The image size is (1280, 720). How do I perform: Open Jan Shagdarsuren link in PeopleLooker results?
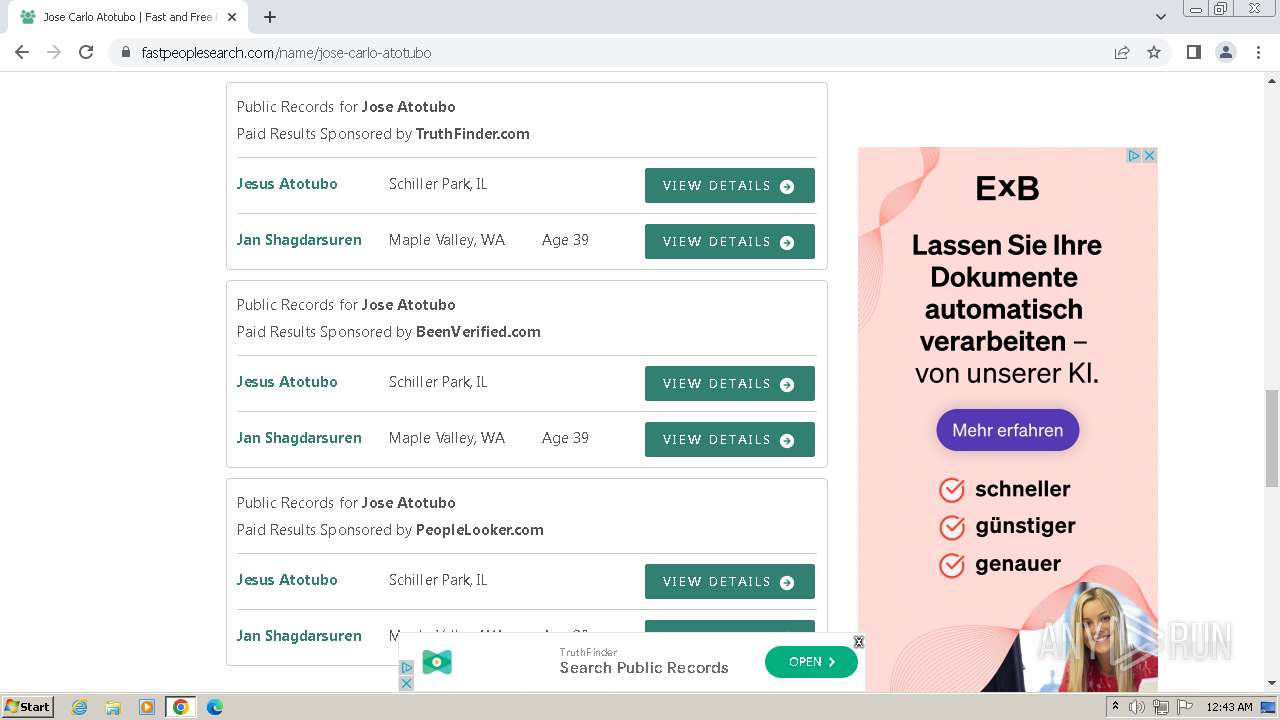click(299, 636)
